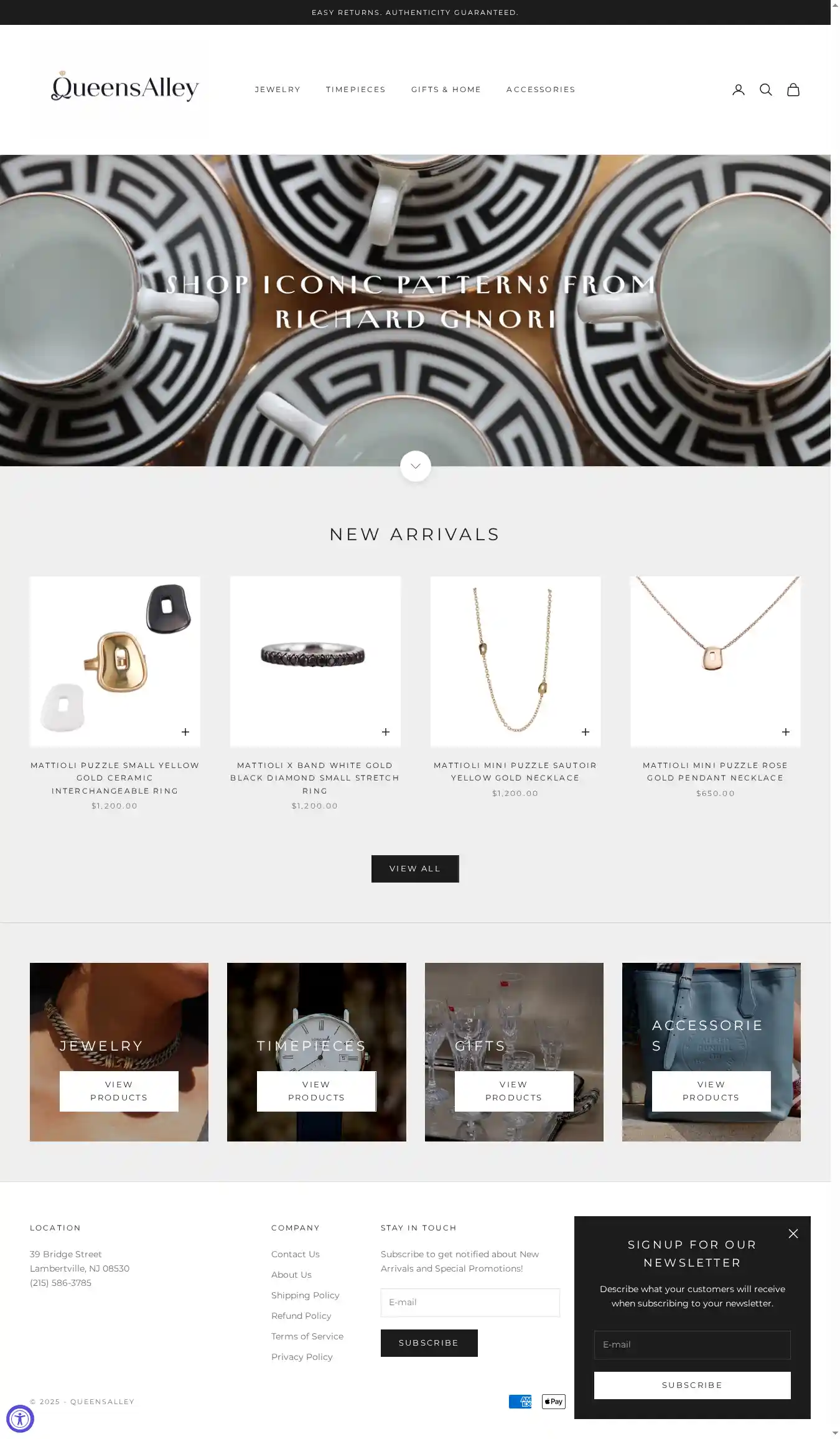Image resolution: width=840 pixels, height=1439 pixels.
Task: Quick-add the rose gold pendant necklace
Action: pyautogui.click(x=785, y=732)
